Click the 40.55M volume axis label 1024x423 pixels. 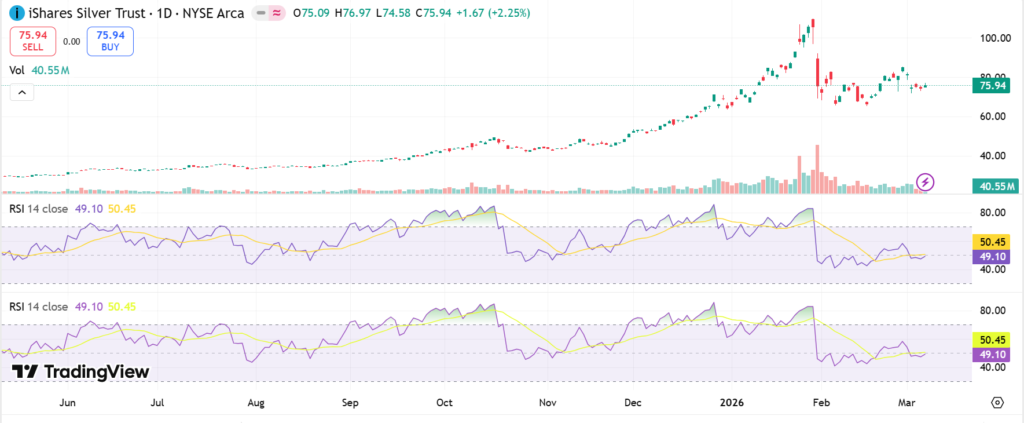tap(995, 186)
